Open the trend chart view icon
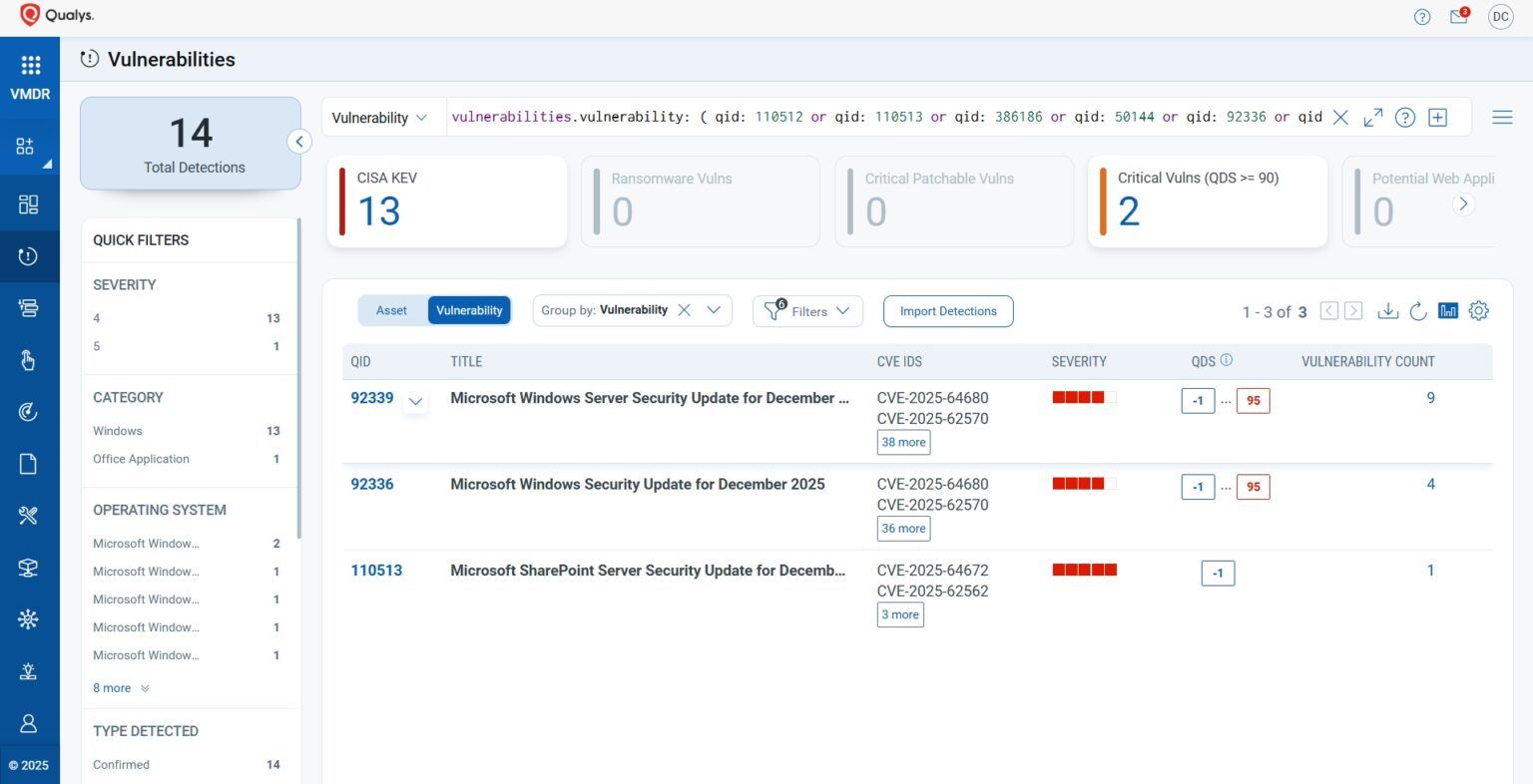The width and height of the screenshot is (1533, 784). pos(1448,310)
